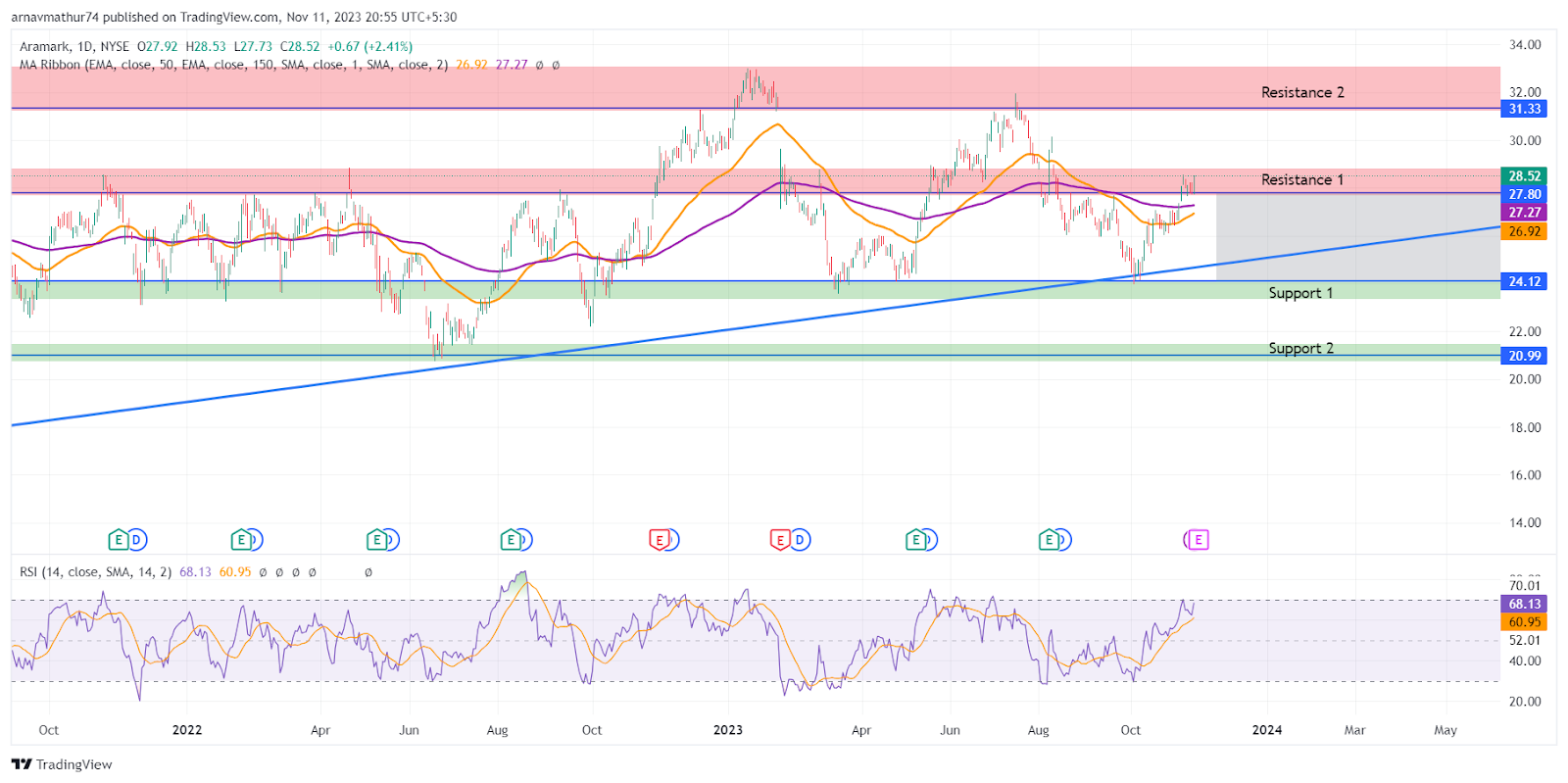Click the August 2022 green earnings marker
This screenshot has width=1568, height=783.
511,539
